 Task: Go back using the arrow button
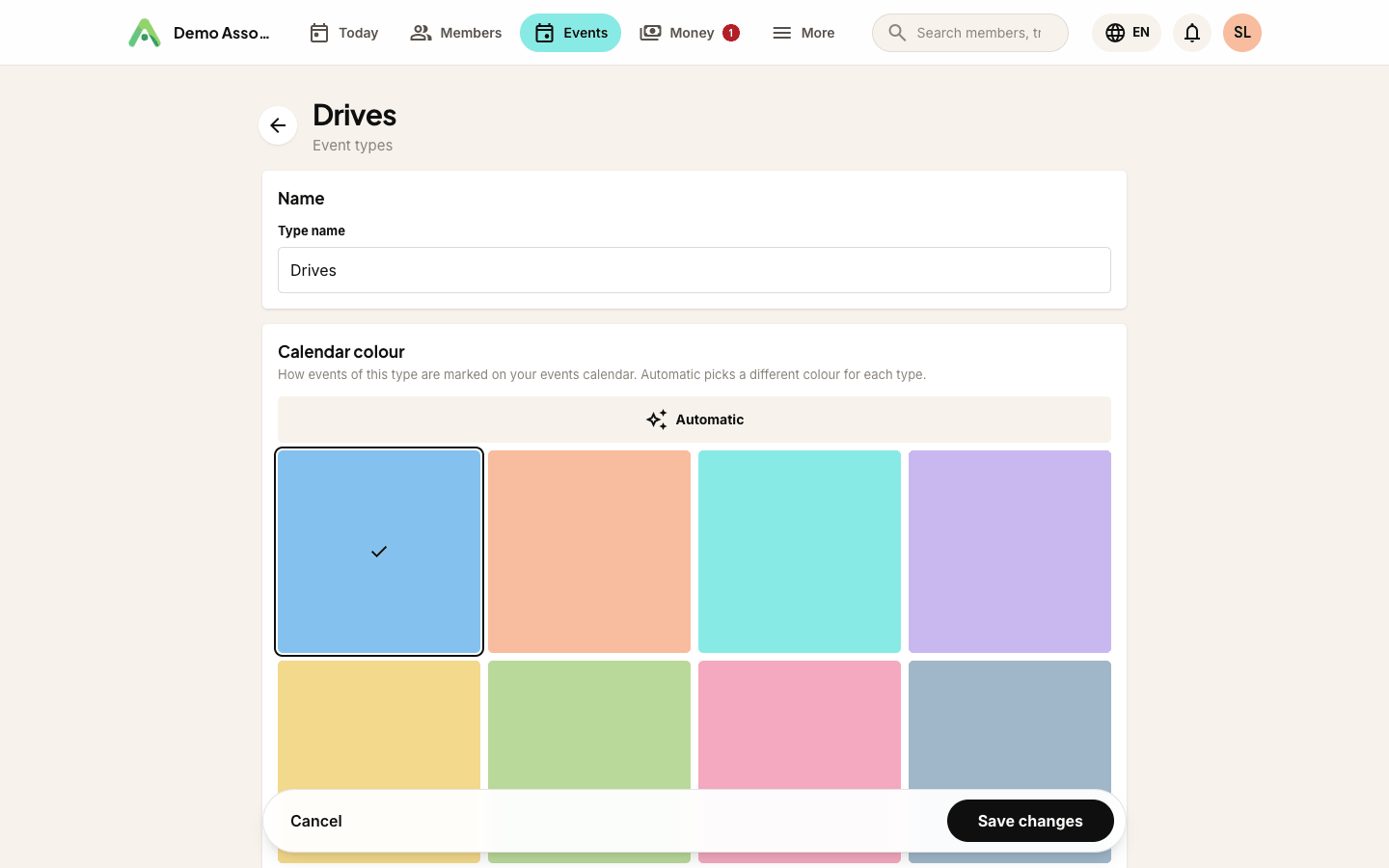(x=278, y=125)
